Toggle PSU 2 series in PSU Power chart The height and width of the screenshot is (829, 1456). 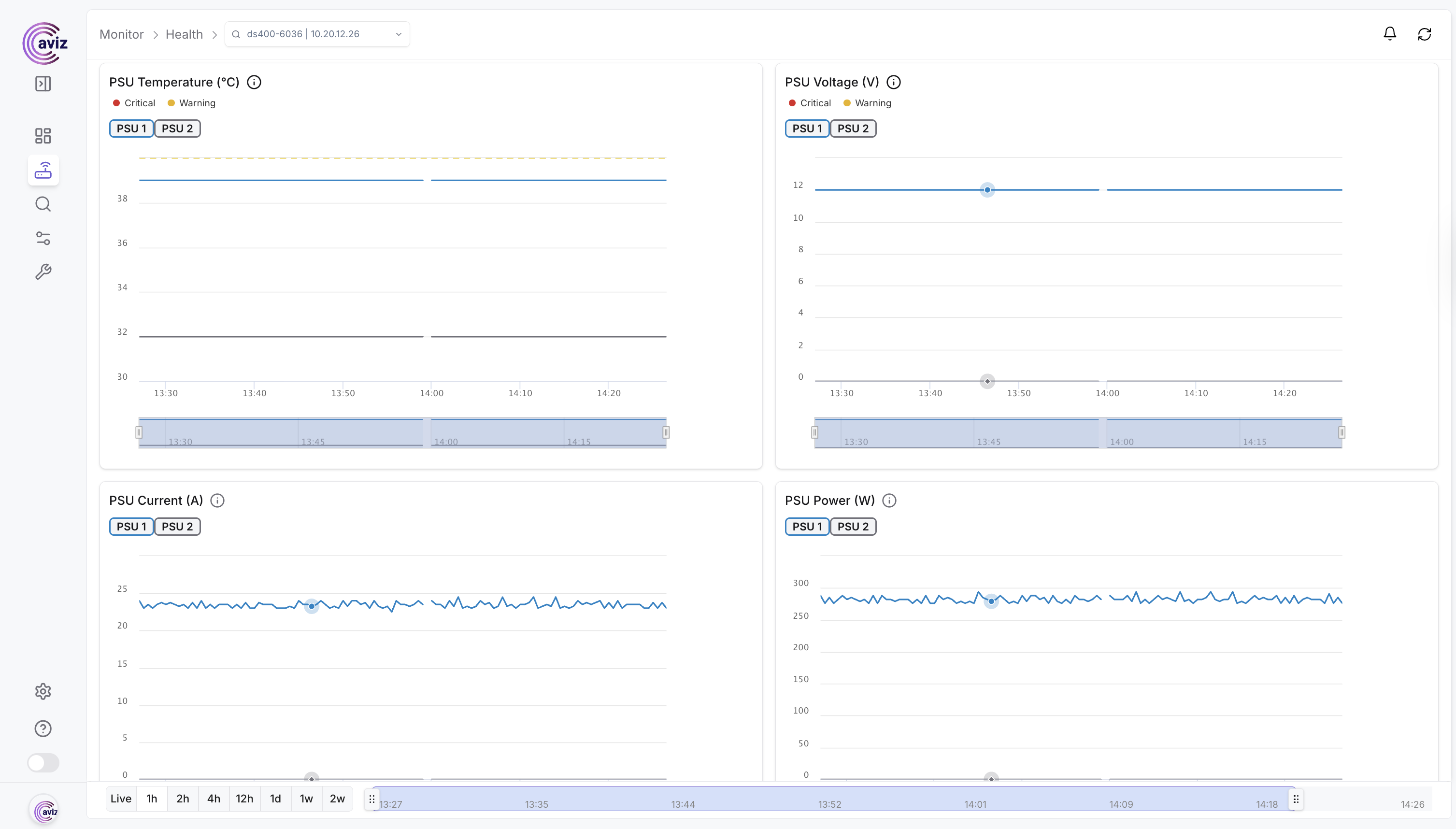click(853, 527)
